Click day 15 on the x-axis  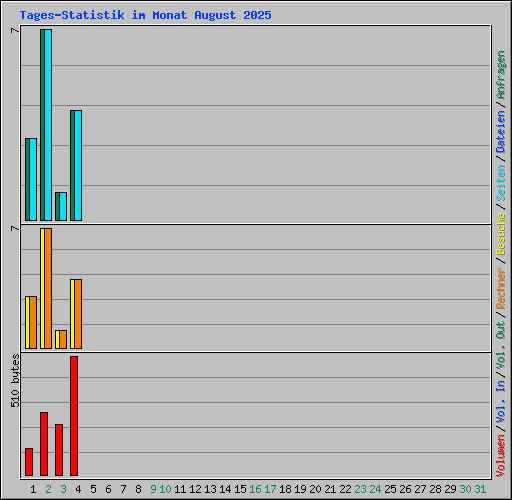pos(240,489)
